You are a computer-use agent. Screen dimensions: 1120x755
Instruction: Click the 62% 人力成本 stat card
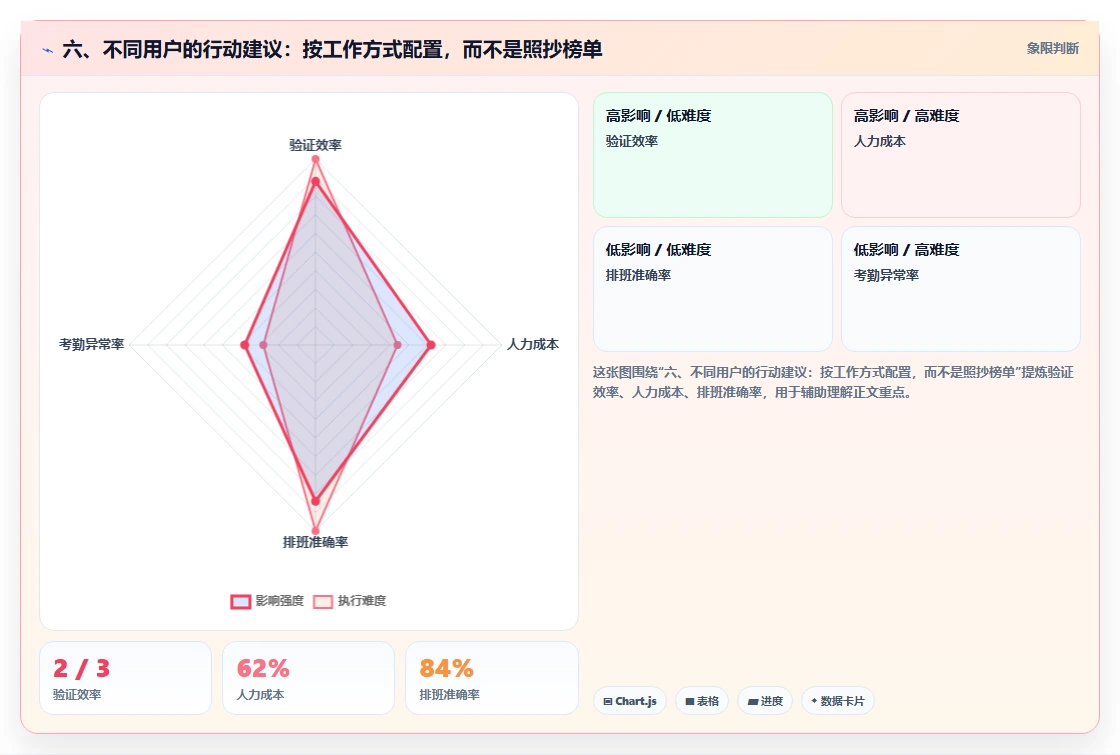(x=309, y=678)
